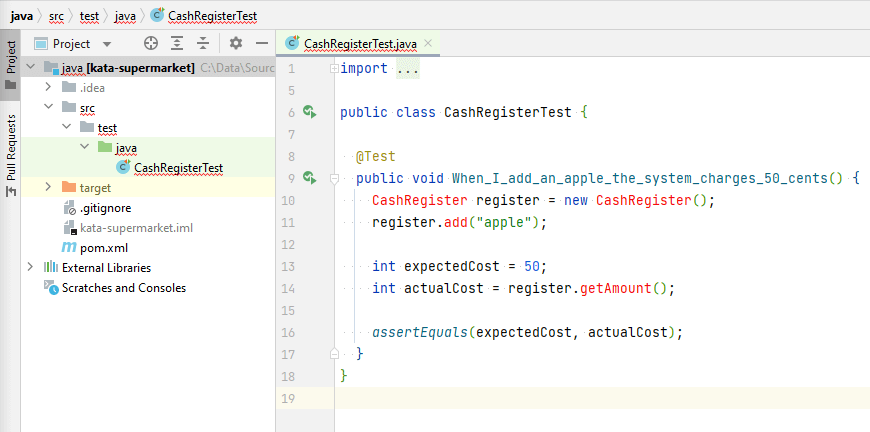The height and width of the screenshot is (432, 870).
Task: Collapse the src folder
Action: (47, 107)
